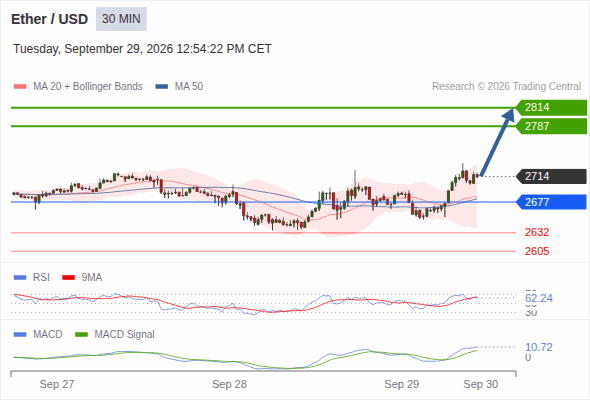Click the MA 20 + Bollinger Bands red swatch
Screen dimensions: 590x400
tap(20, 87)
